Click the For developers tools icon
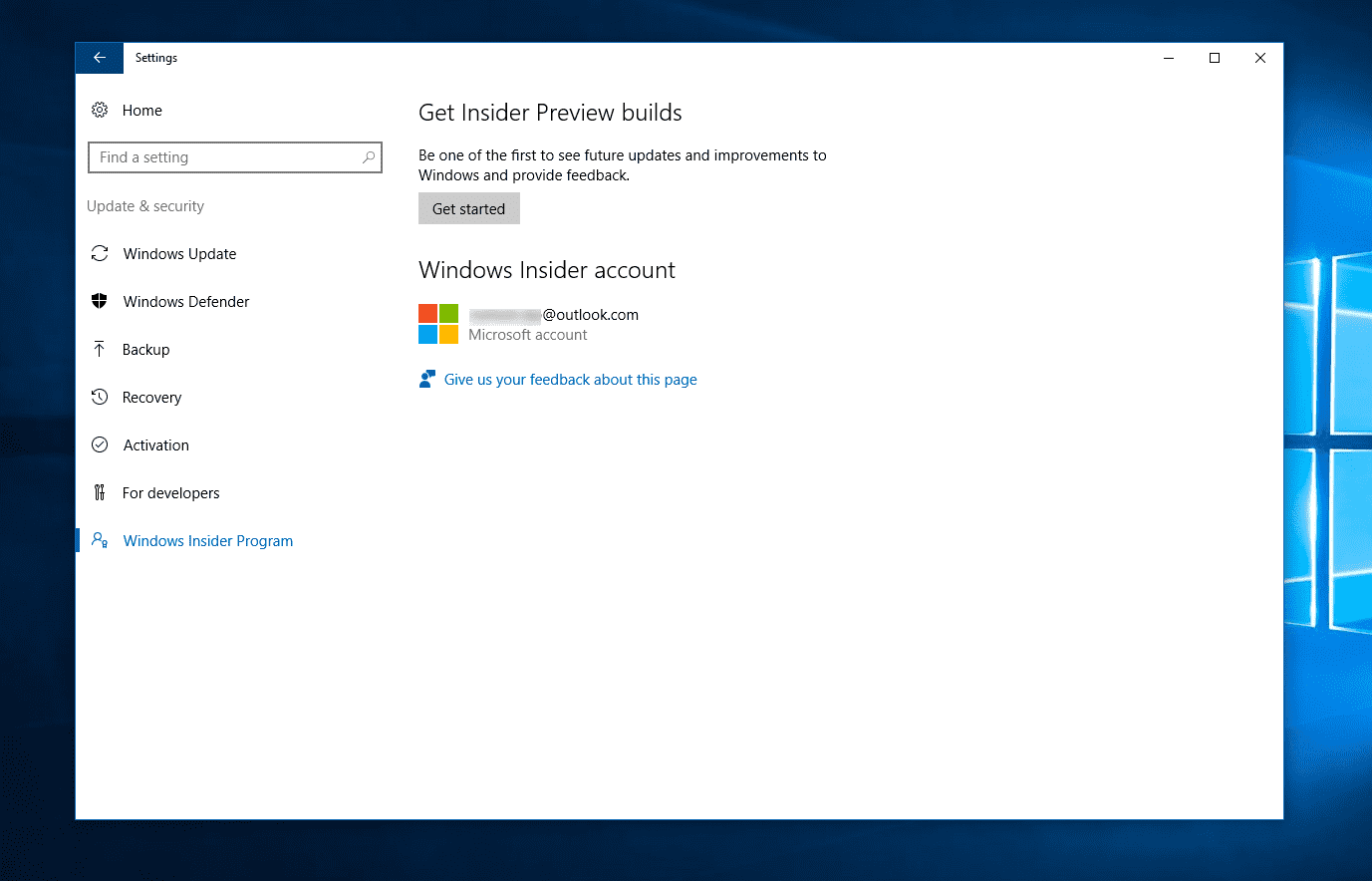The image size is (1372, 881). [x=100, y=492]
